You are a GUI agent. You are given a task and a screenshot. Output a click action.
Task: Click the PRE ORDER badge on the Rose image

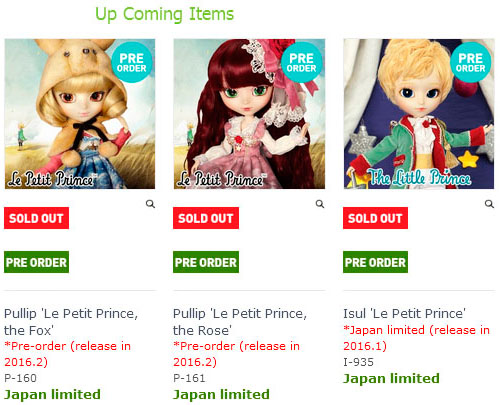coord(302,62)
